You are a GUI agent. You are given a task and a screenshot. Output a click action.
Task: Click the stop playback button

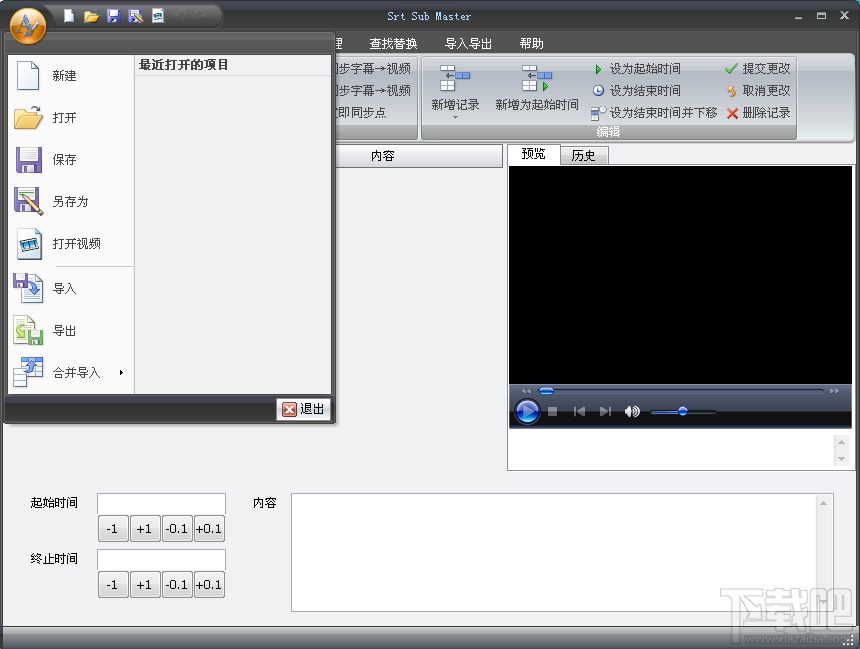[x=553, y=411]
